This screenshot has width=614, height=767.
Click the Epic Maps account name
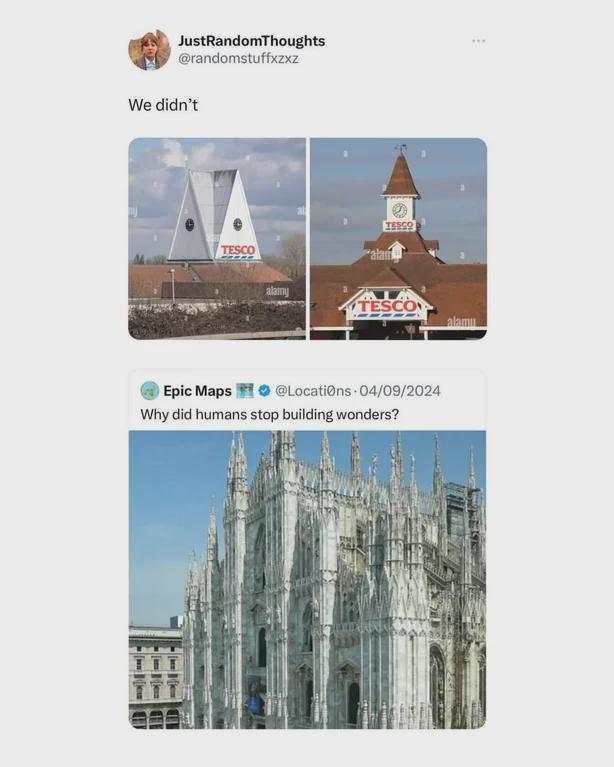point(197,391)
